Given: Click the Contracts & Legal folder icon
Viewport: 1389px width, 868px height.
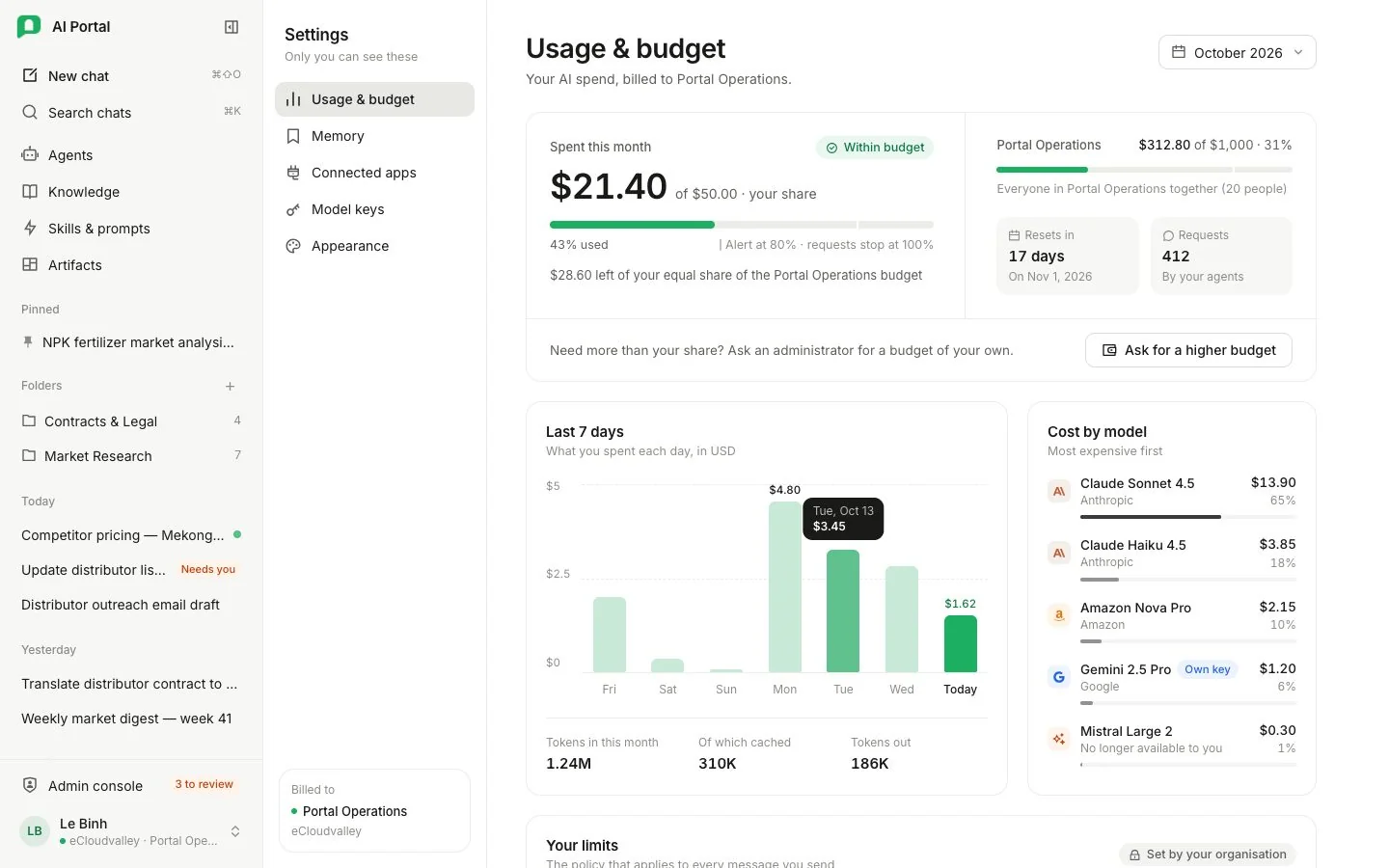Looking at the screenshot, I should click(29, 420).
